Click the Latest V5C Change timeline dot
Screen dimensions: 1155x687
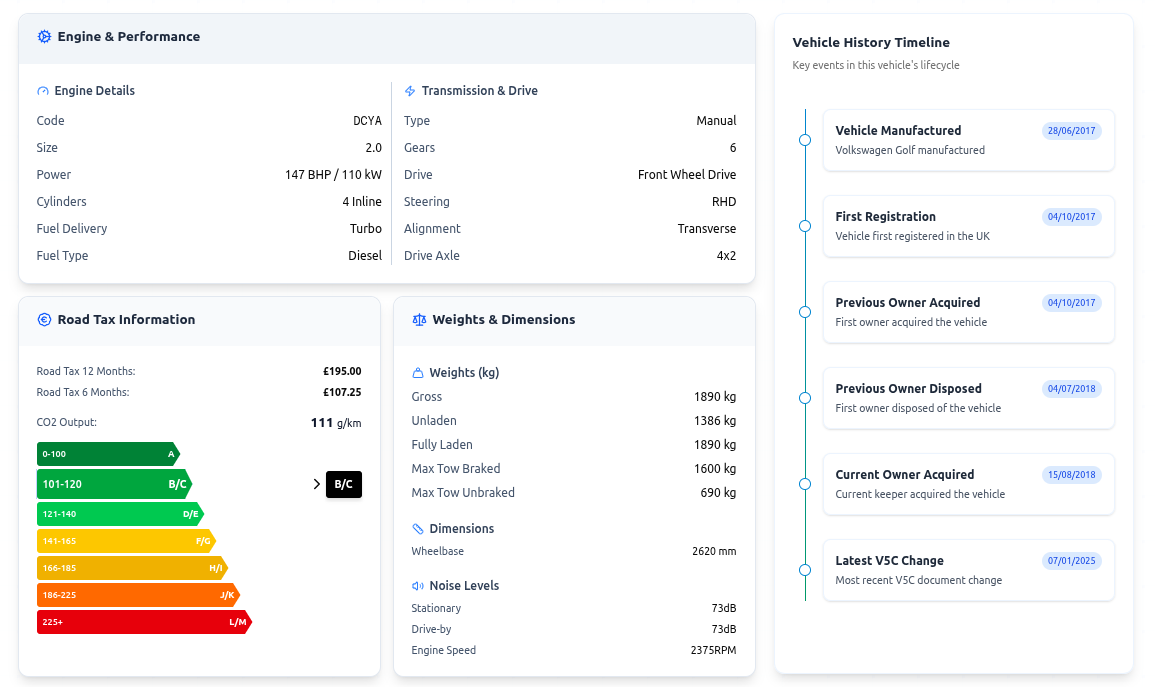[x=805, y=570]
